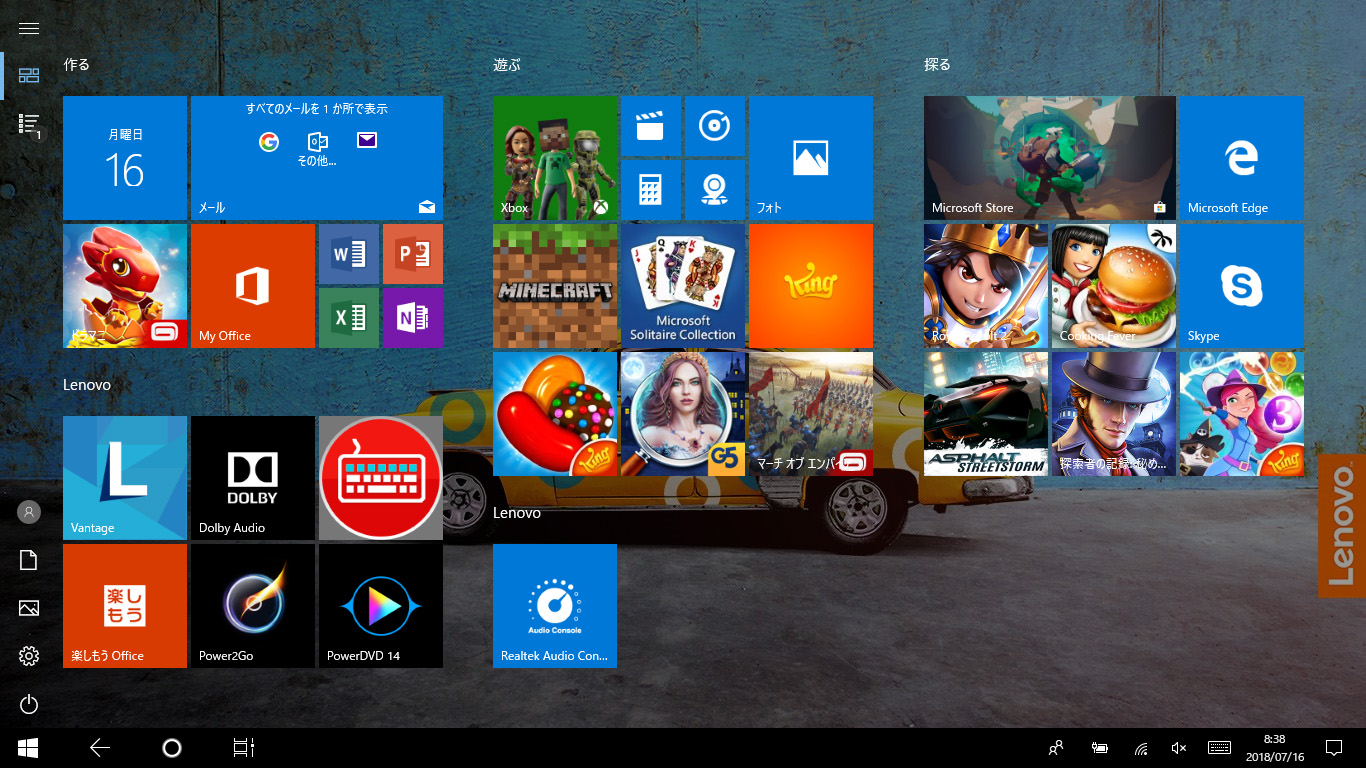The width and height of the screenshot is (1366, 768).
Task: Click the muted volume icon in tray
Action: tap(1179, 748)
